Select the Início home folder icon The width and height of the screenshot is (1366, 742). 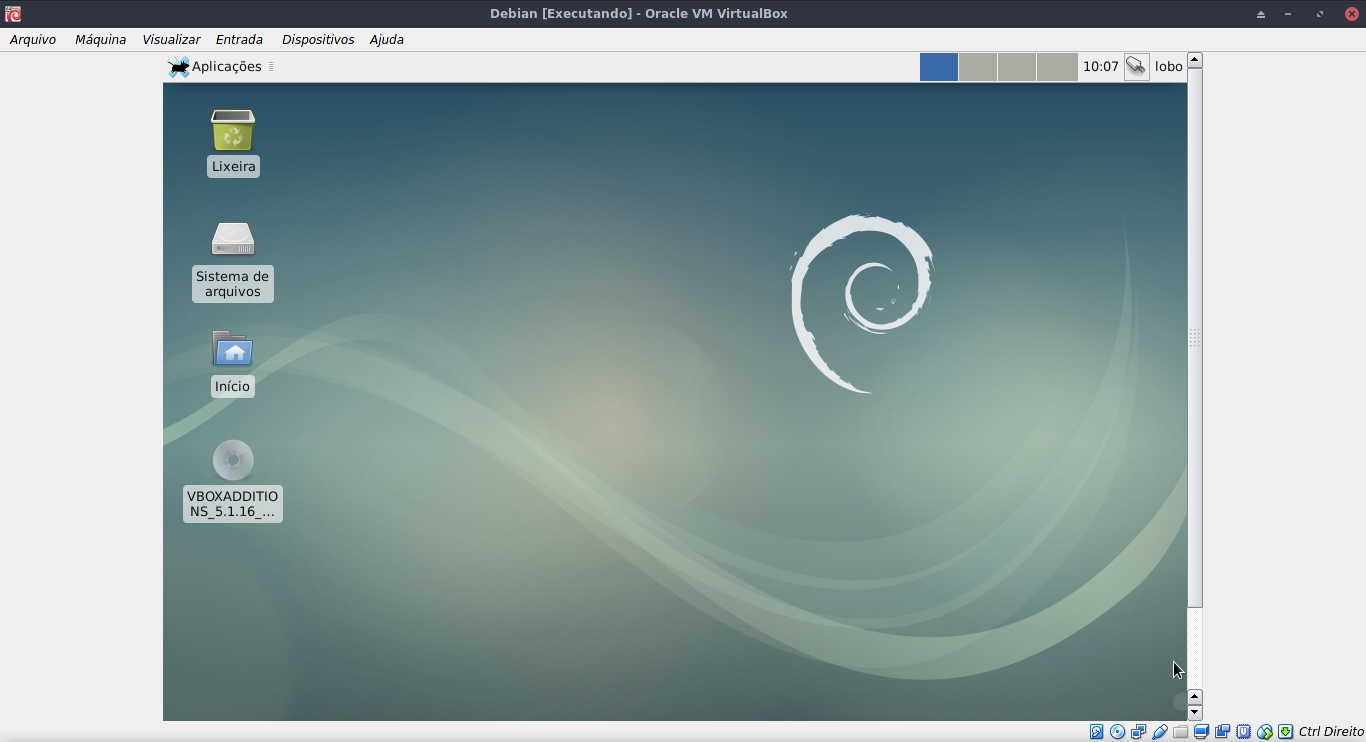click(x=233, y=349)
